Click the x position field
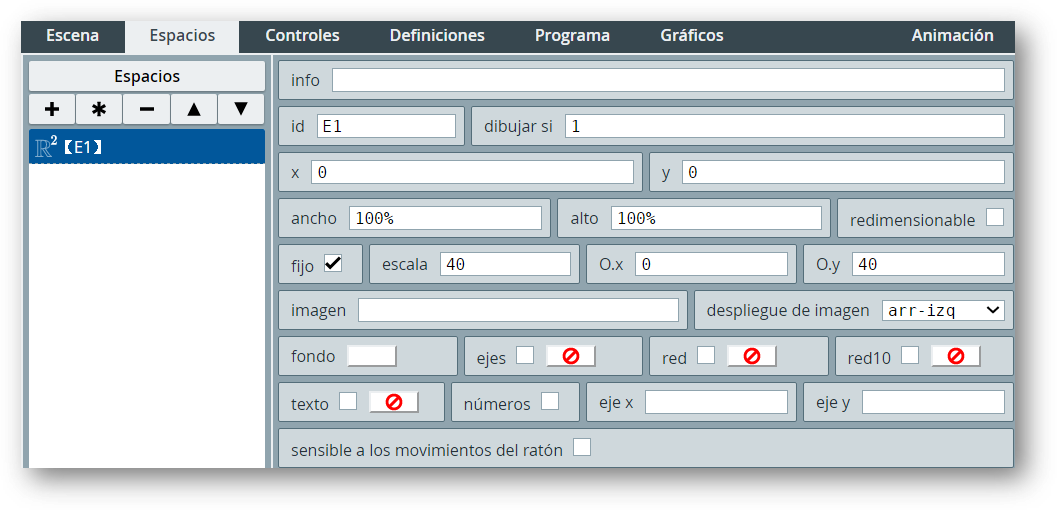1057x510 pixels. [473, 172]
